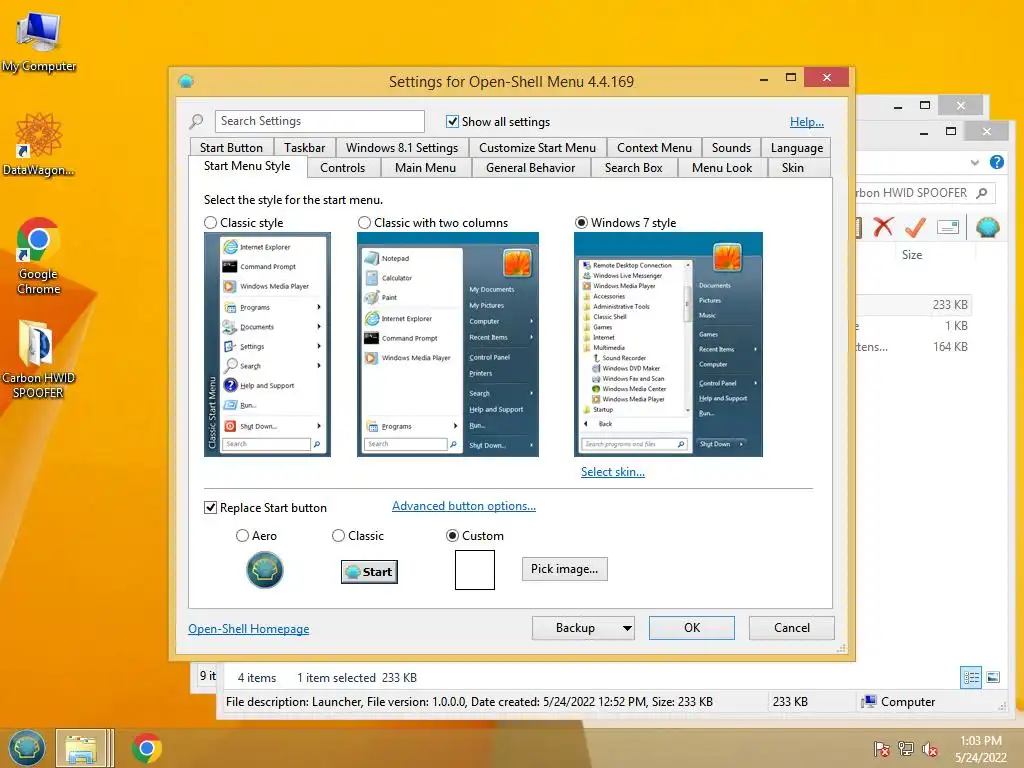Switch to the General Behavior tab
Screen dimensions: 1024x768
pyautogui.click(x=530, y=168)
